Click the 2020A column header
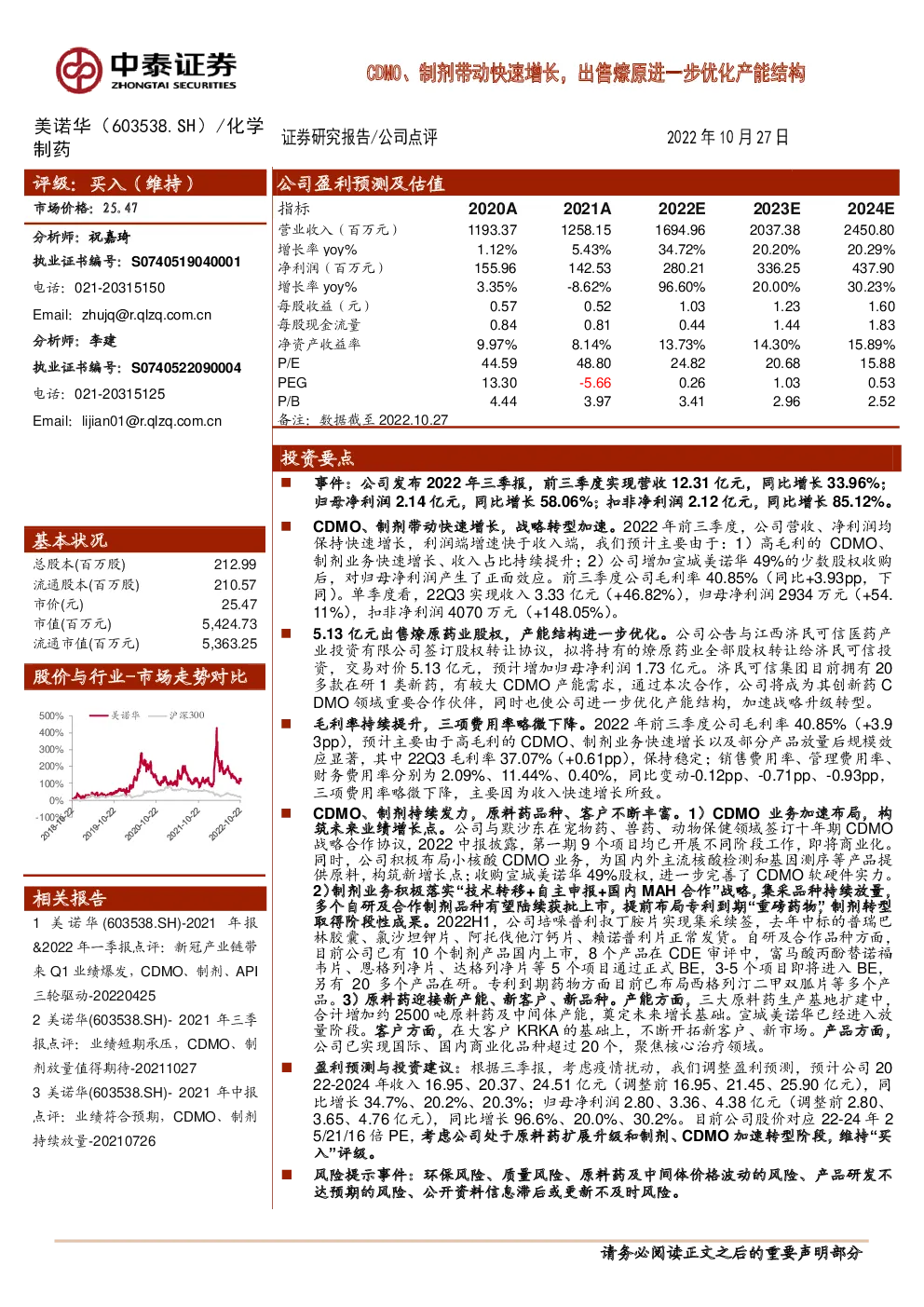 [x=492, y=209]
